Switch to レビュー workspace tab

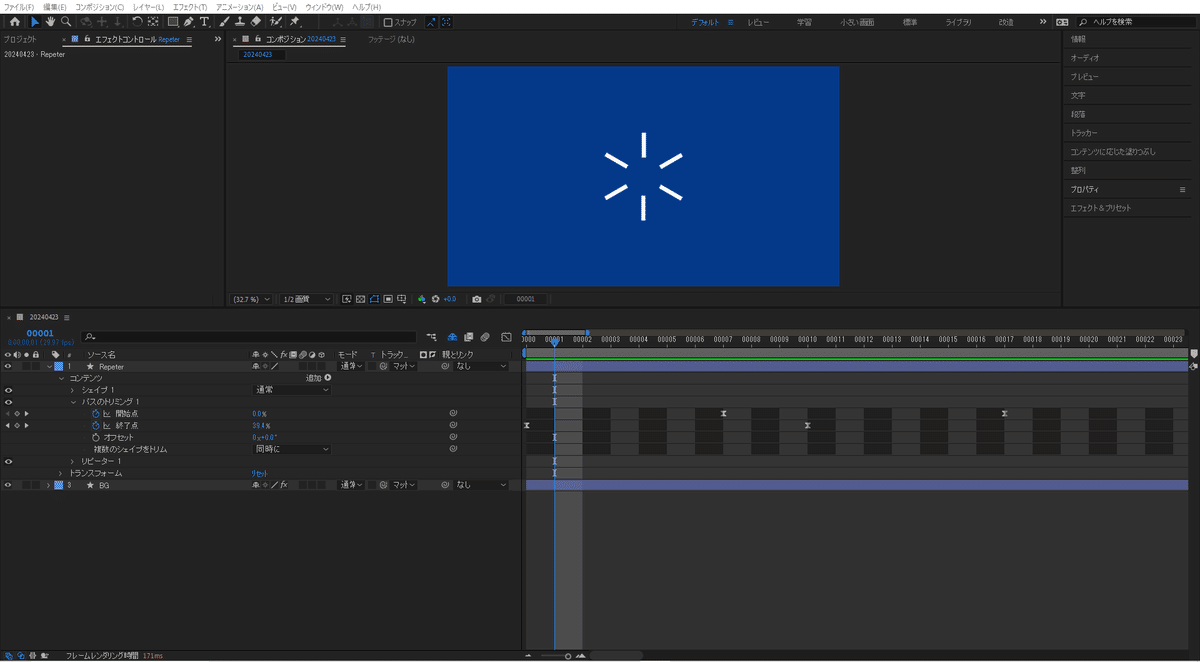coord(759,22)
